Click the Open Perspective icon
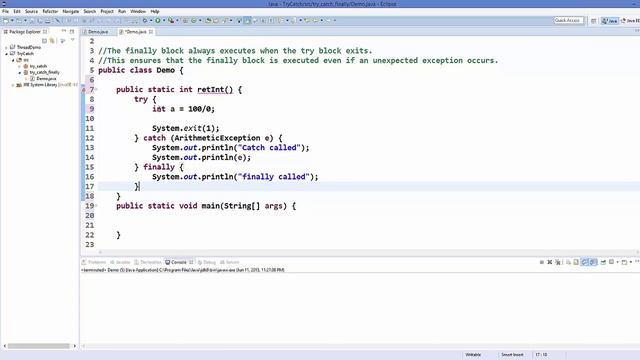Image resolution: width=640 pixels, height=360 pixels. (x=593, y=21)
